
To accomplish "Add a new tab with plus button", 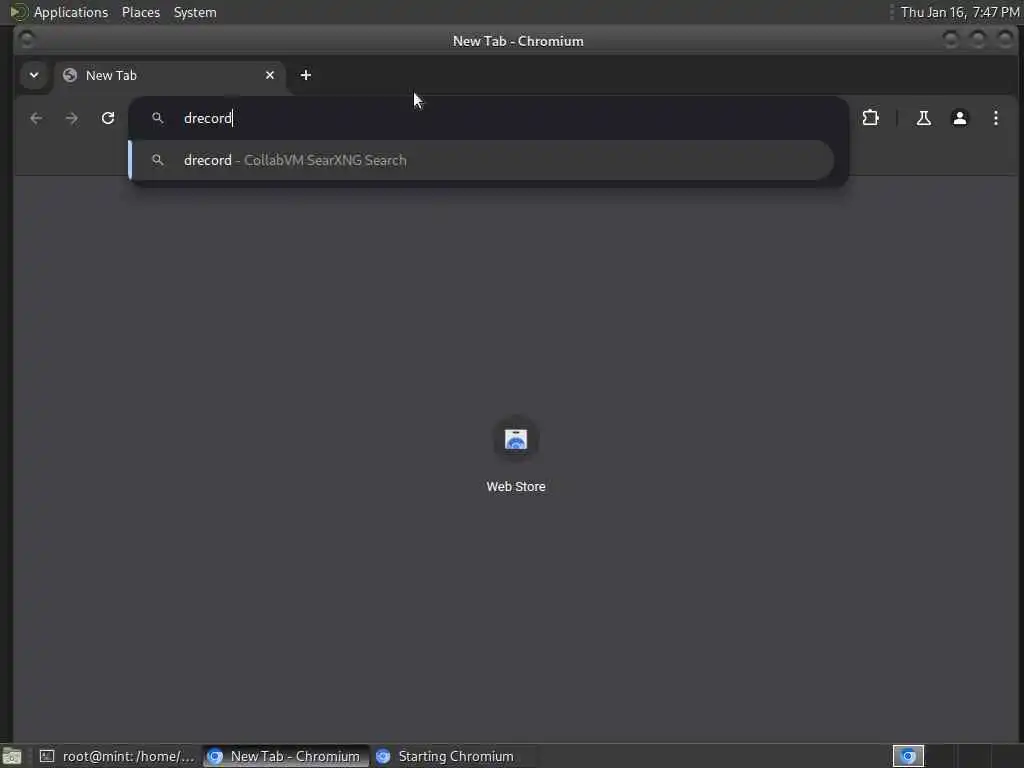I will [x=306, y=75].
